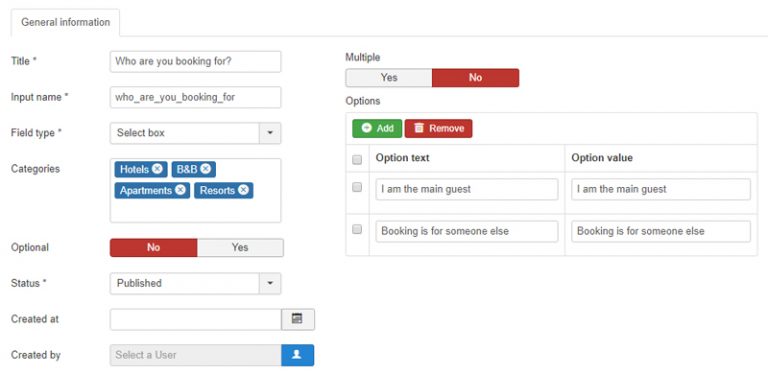
Task: Check the 'Booking is for someone else' row
Action: (x=357, y=229)
